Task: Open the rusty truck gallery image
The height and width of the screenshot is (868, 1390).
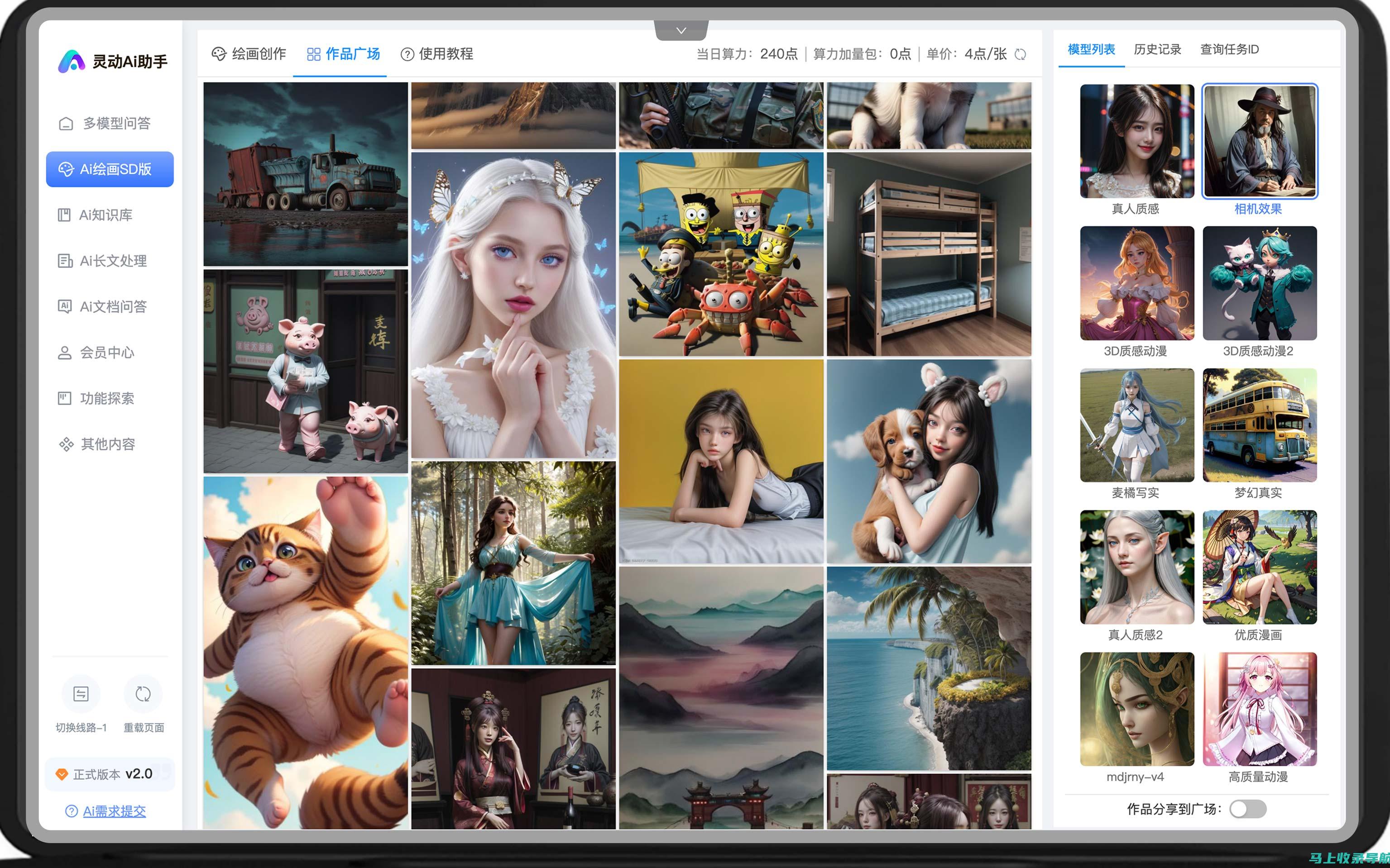Action: pos(306,174)
